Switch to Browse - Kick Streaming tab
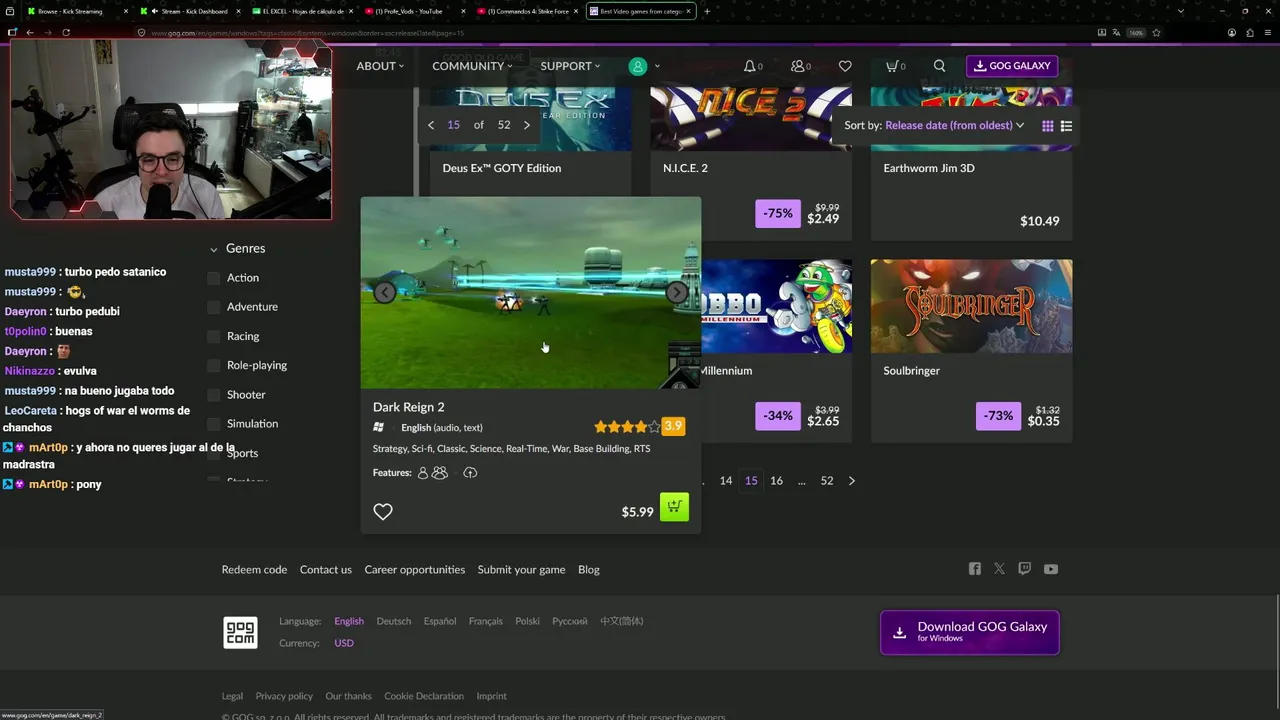1280x720 pixels. click(76, 11)
